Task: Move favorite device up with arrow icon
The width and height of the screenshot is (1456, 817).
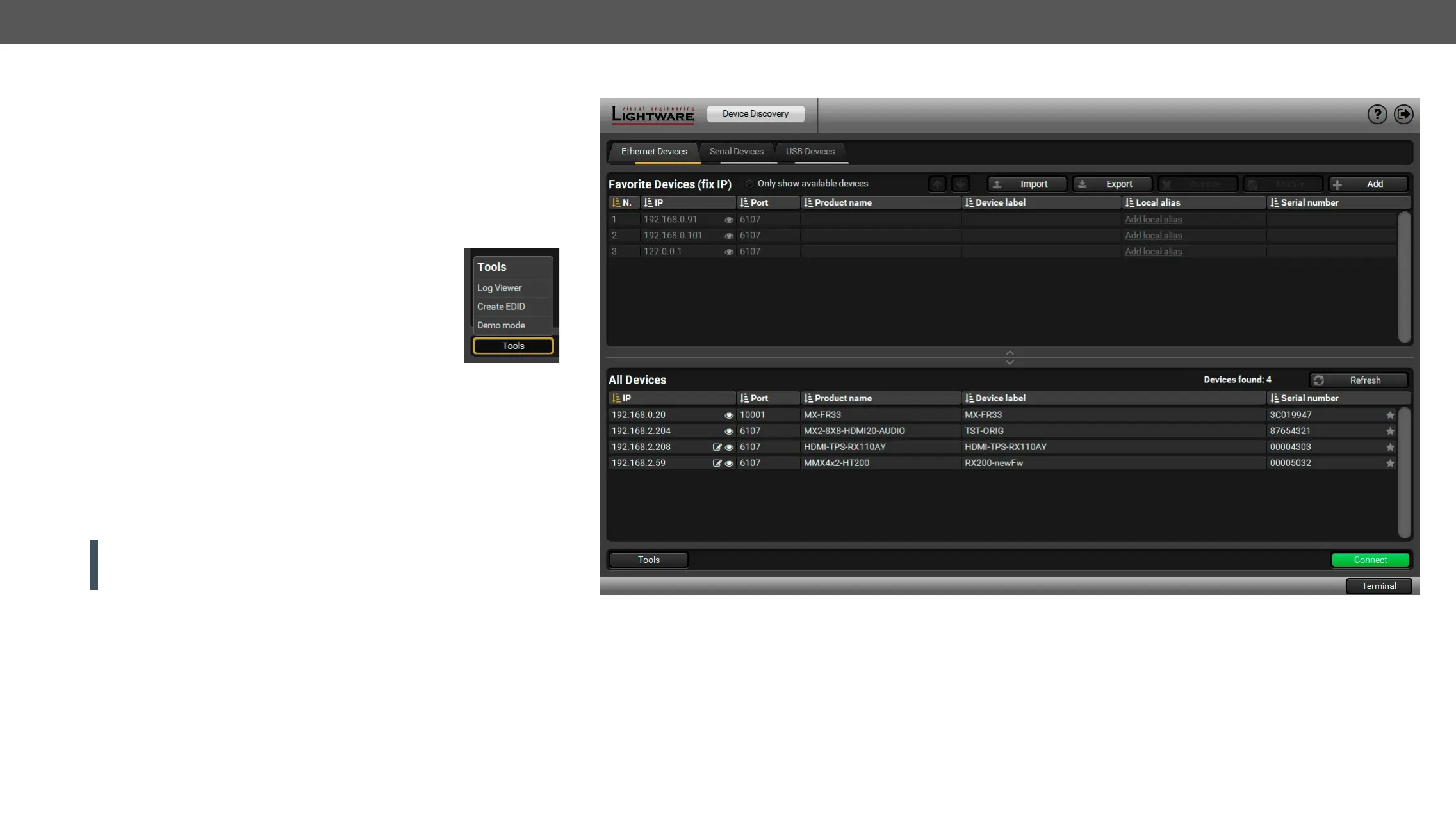Action: pyautogui.click(x=937, y=184)
